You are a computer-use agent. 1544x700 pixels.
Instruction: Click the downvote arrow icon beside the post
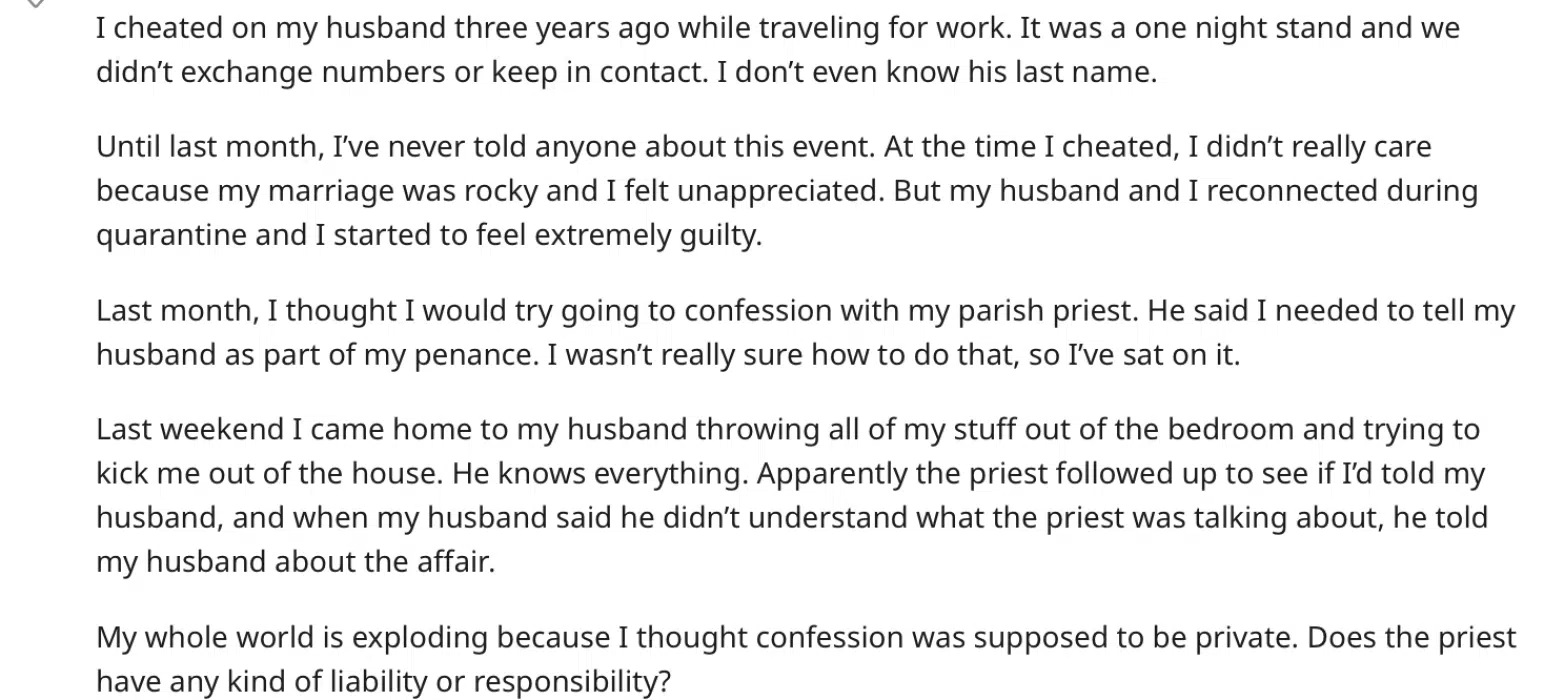tap(34, 4)
